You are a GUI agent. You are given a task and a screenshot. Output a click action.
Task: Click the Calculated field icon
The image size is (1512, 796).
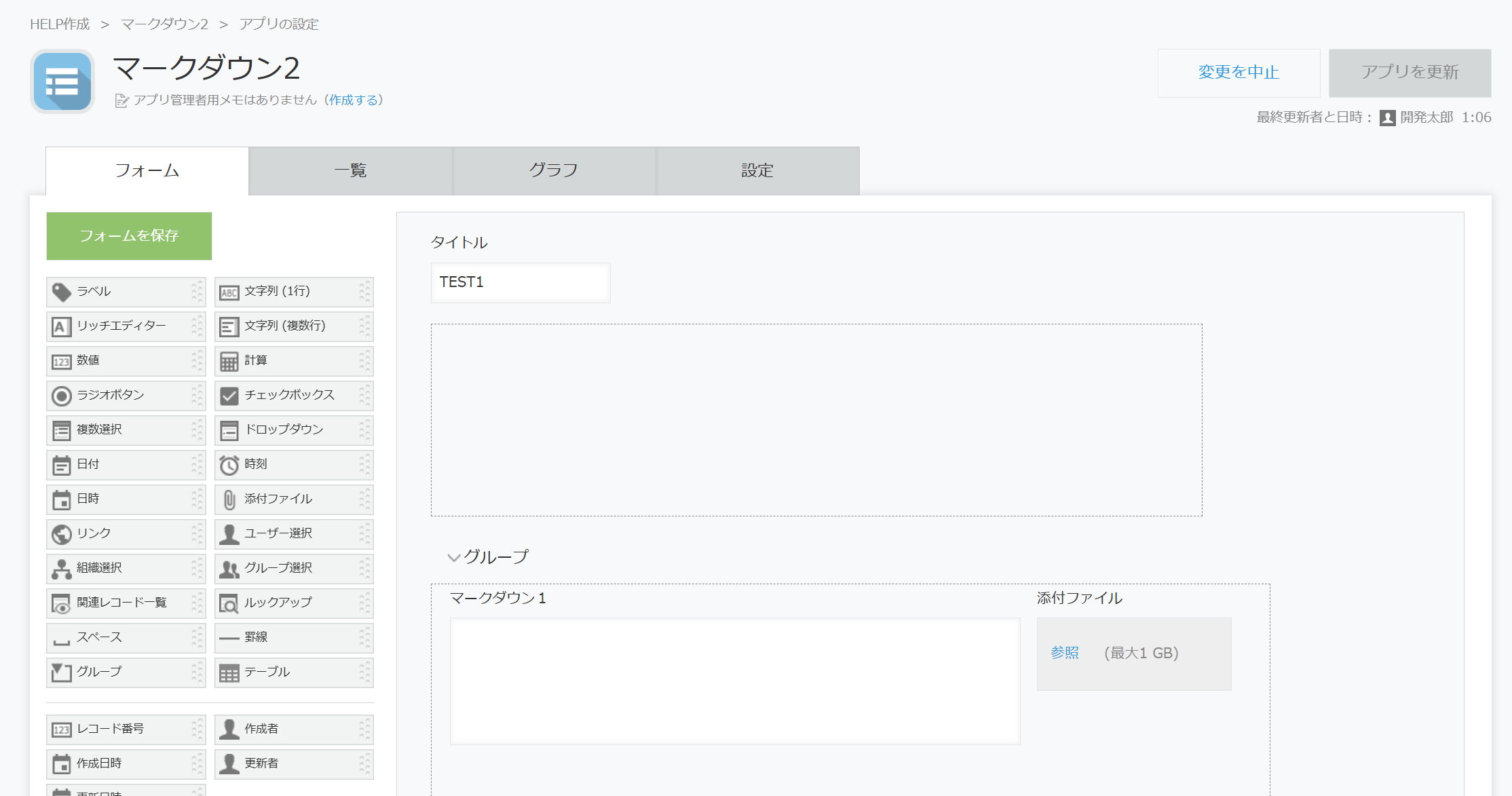coord(229,362)
